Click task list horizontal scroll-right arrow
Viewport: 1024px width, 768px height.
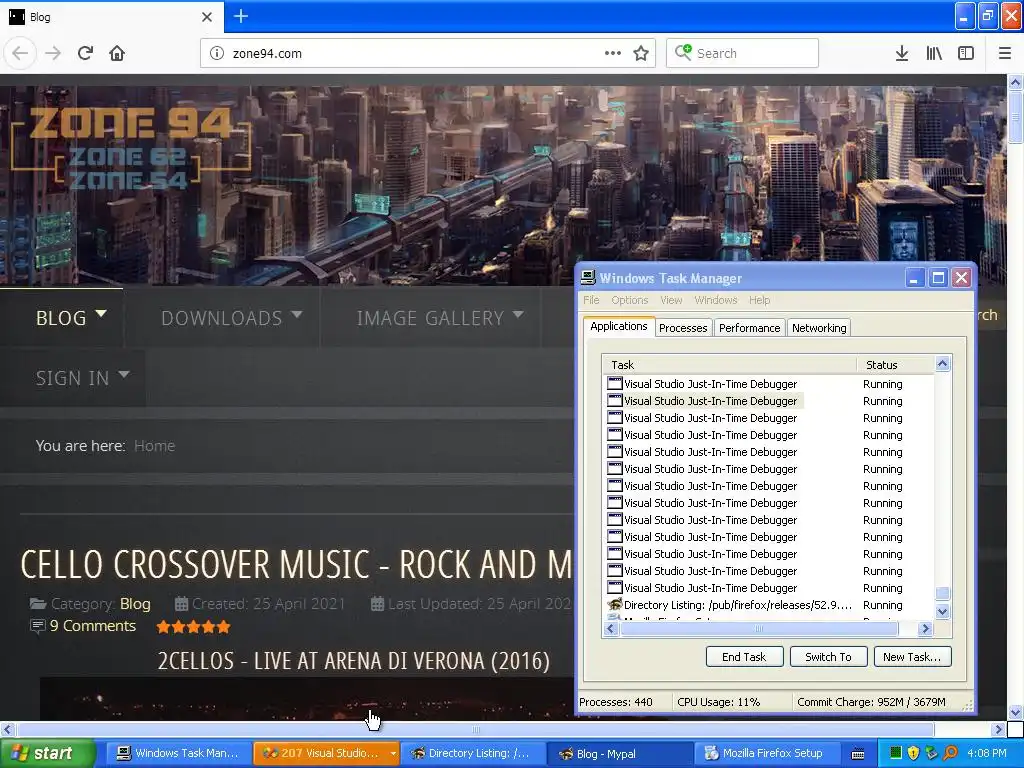pyautogui.click(x=925, y=628)
